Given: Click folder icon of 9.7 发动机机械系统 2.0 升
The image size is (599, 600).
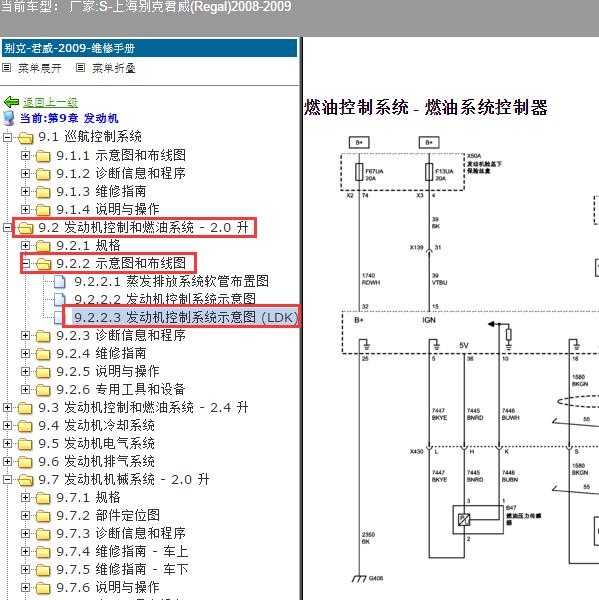Looking at the screenshot, I should (25, 480).
